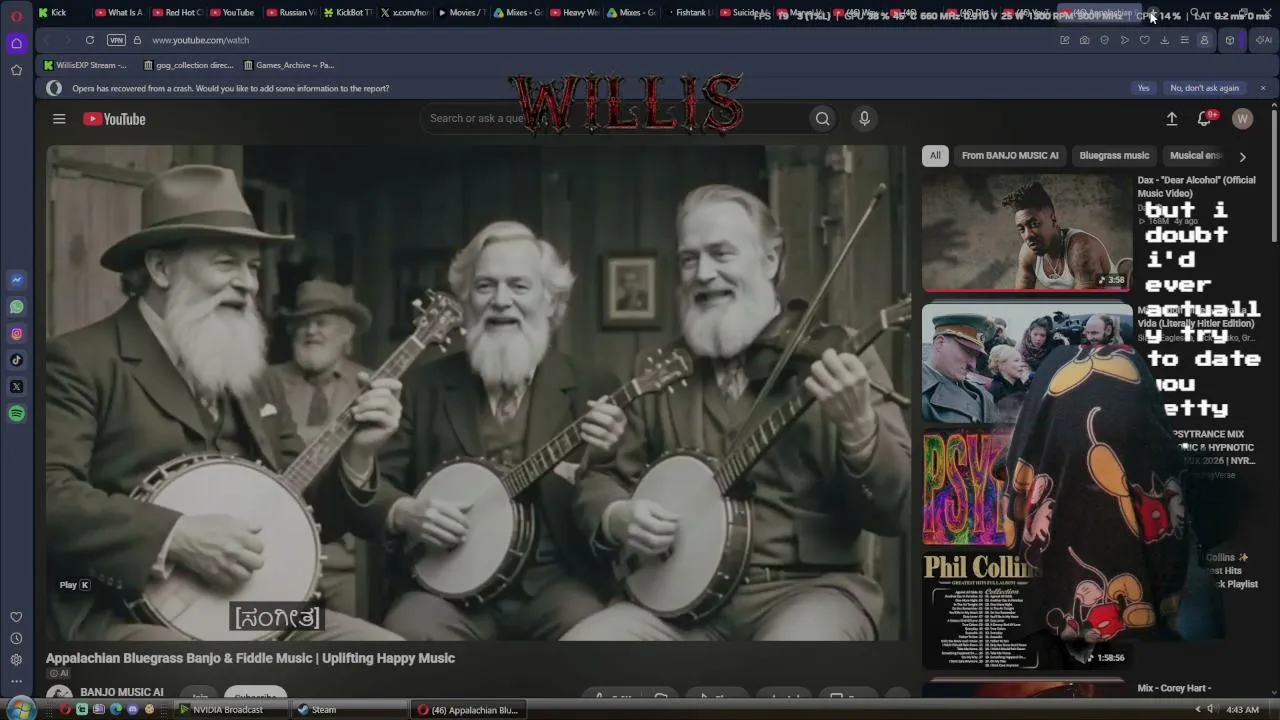Toggle the VPN badge in address bar

coord(116,40)
